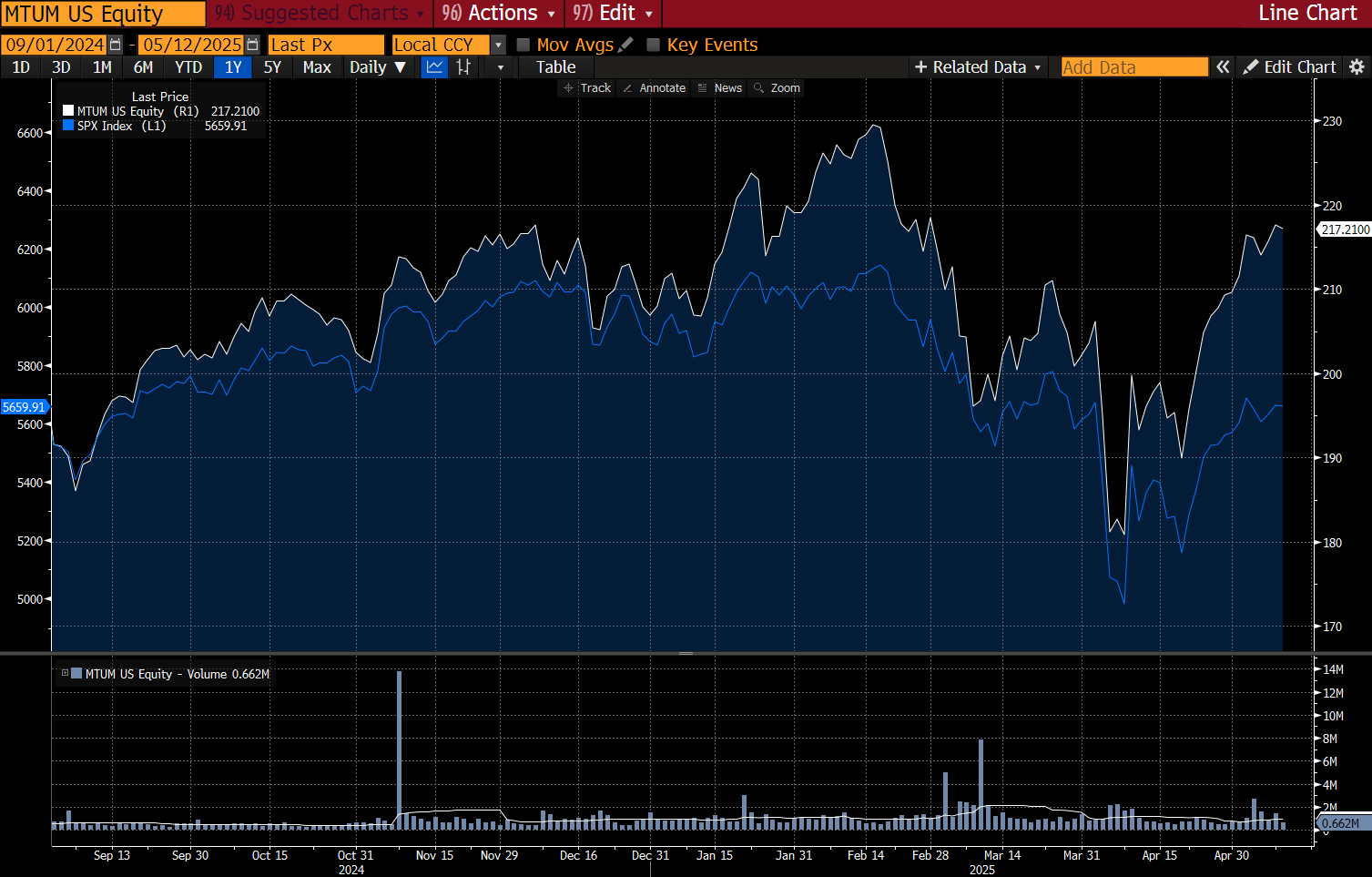Select line chart type icon
Image resolution: width=1372 pixels, height=877 pixels.
[x=435, y=67]
